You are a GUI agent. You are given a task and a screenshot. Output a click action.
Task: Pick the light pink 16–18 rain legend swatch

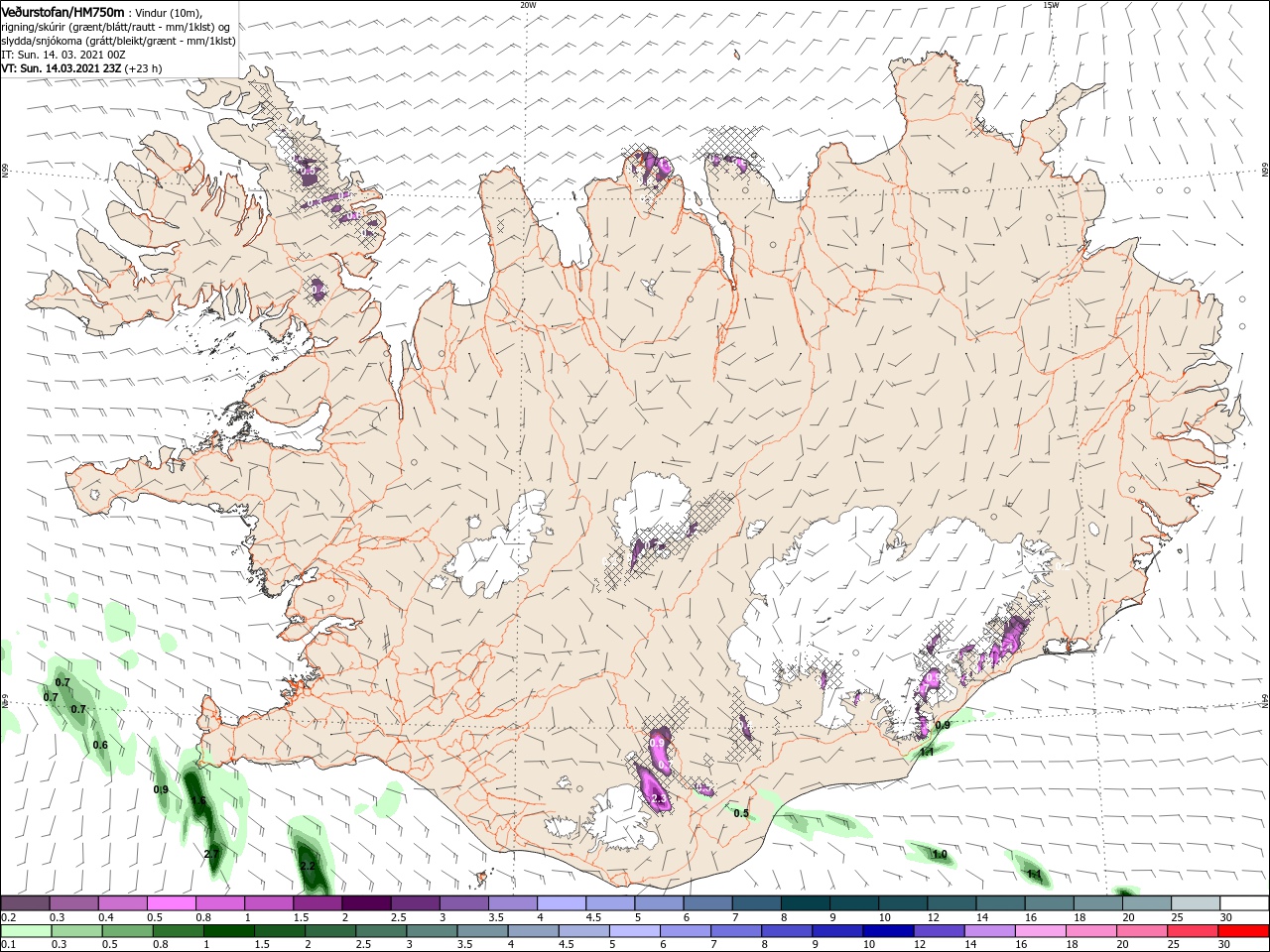click(1040, 931)
